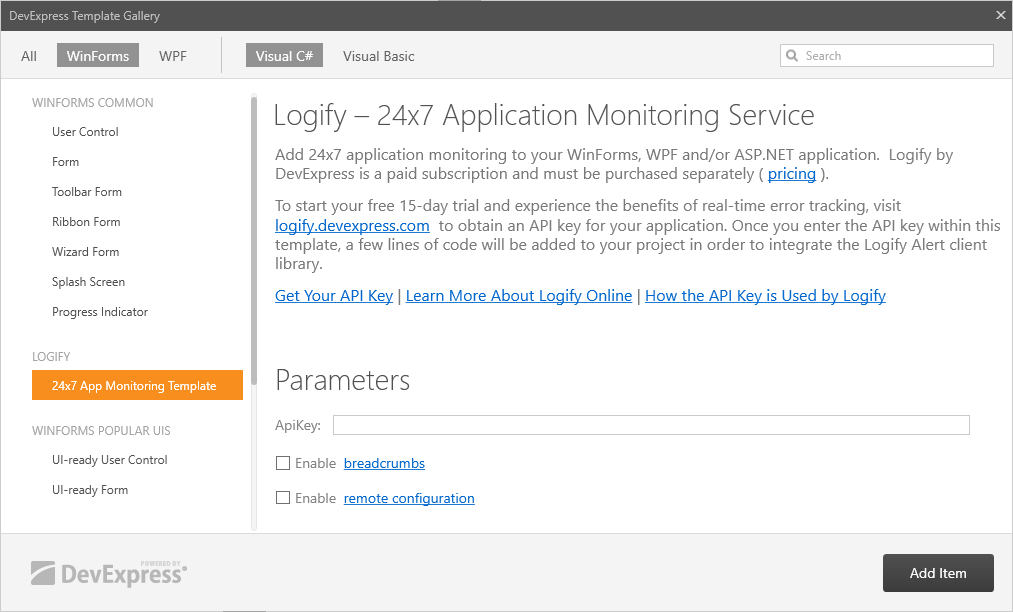Switch to the All platforms tab
The image size is (1013, 612).
[29, 56]
